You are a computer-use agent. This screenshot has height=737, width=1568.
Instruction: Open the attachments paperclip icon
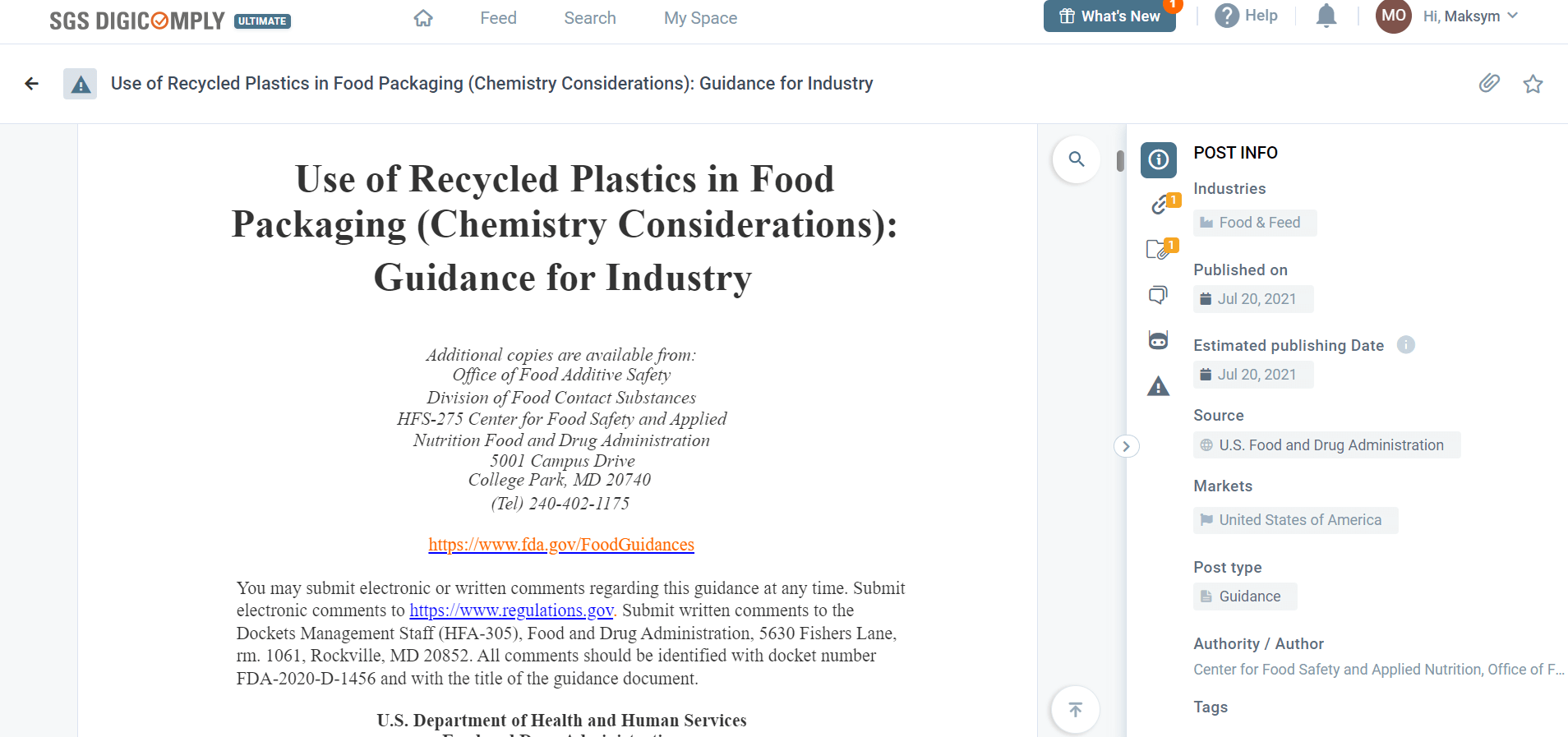(x=1489, y=83)
